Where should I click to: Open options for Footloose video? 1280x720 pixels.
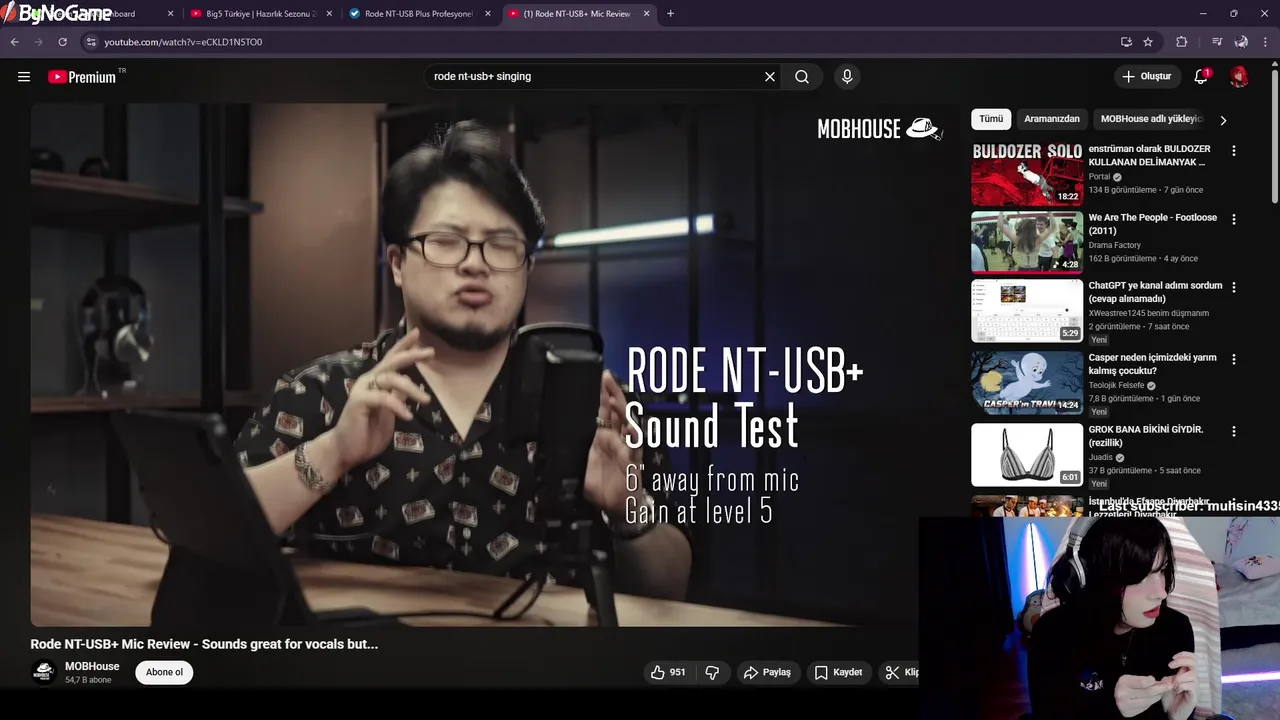click(x=1234, y=219)
